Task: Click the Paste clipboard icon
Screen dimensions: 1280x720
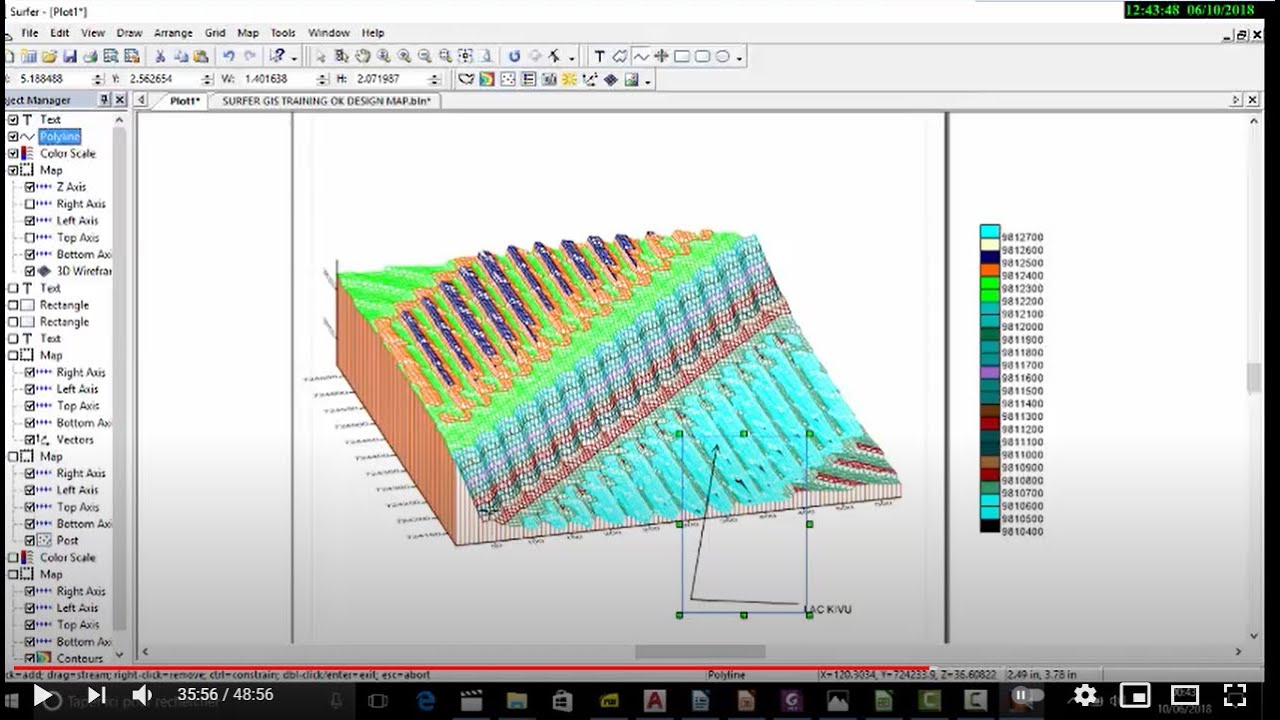Action: point(202,57)
